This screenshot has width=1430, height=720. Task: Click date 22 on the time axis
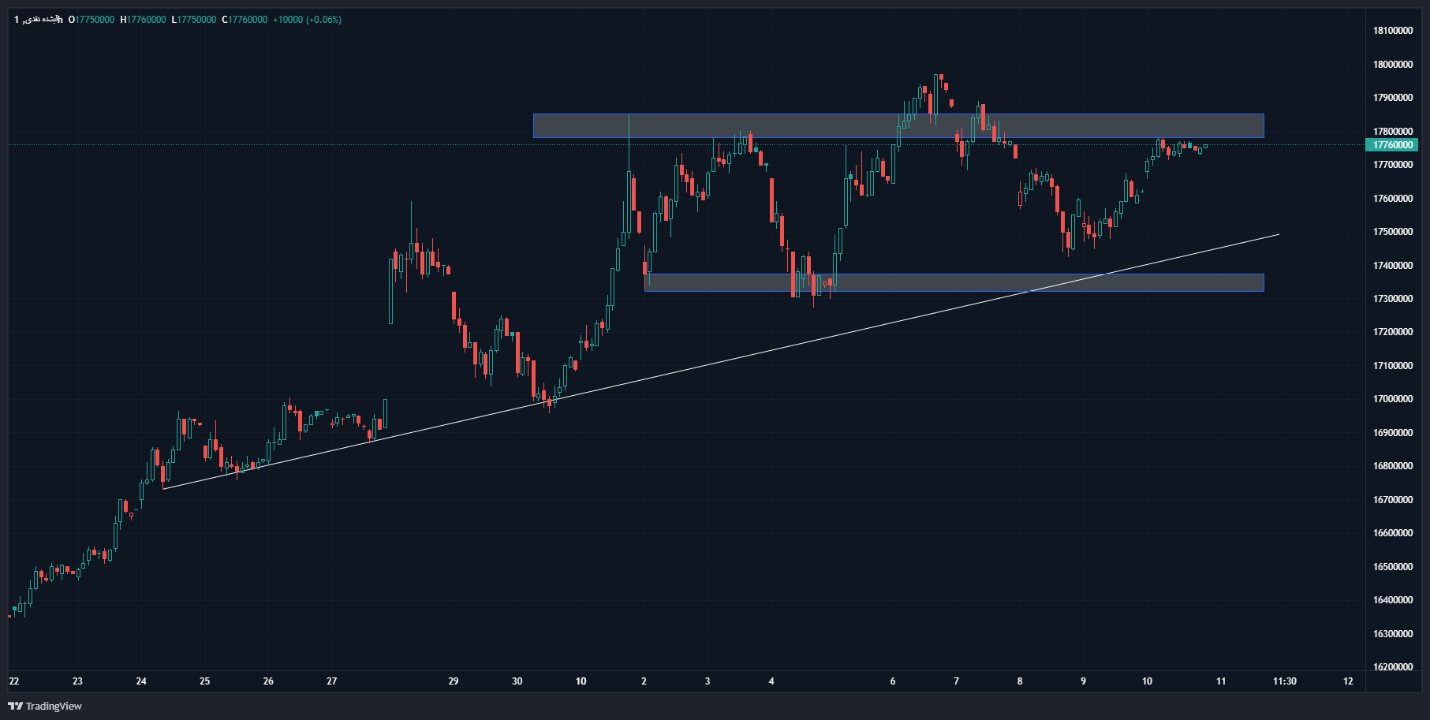coord(14,681)
